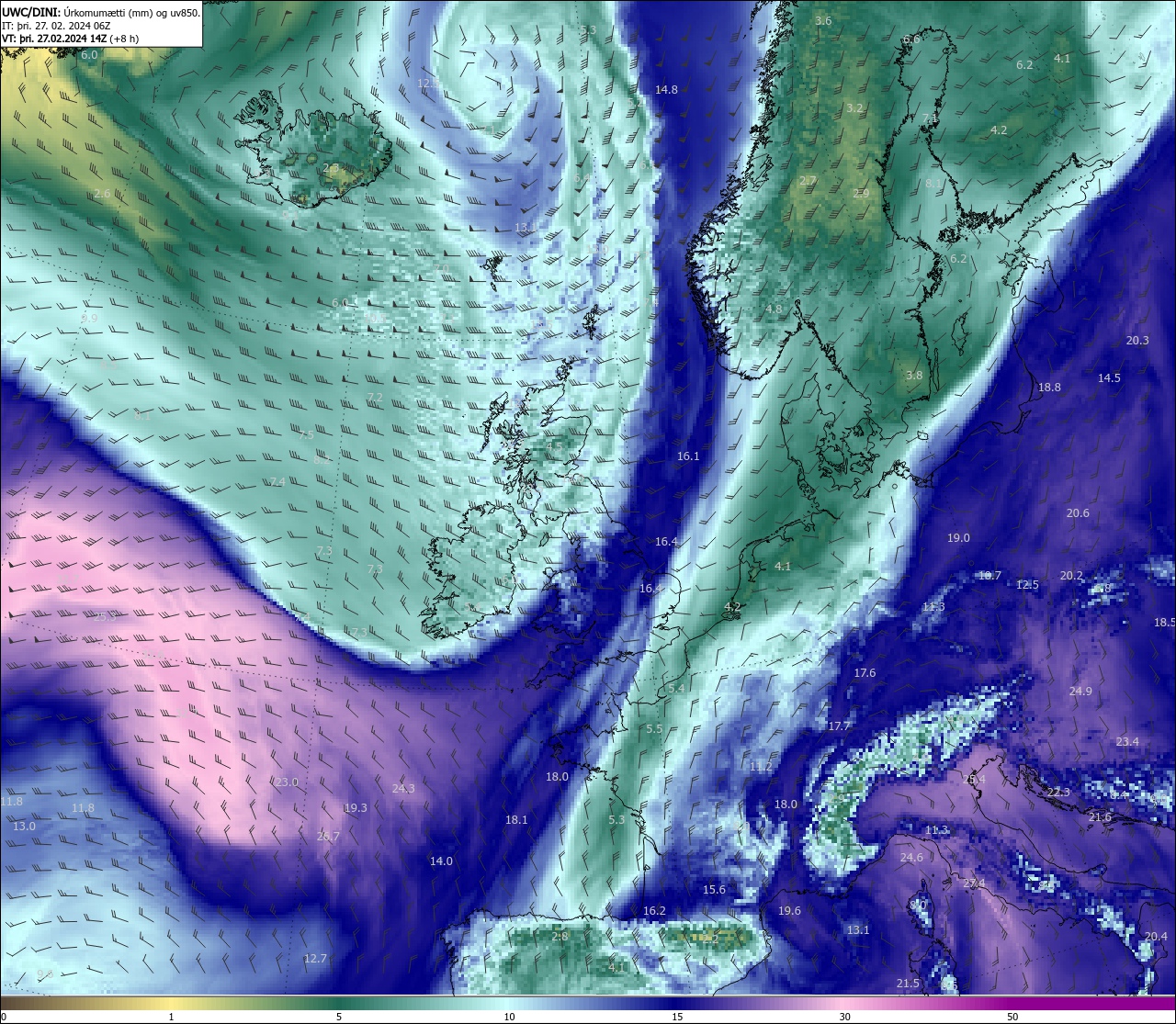The width and height of the screenshot is (1176, 1024).
Task: Click the 4.8 value over southern Norway
Action: (x=774, y=309)
